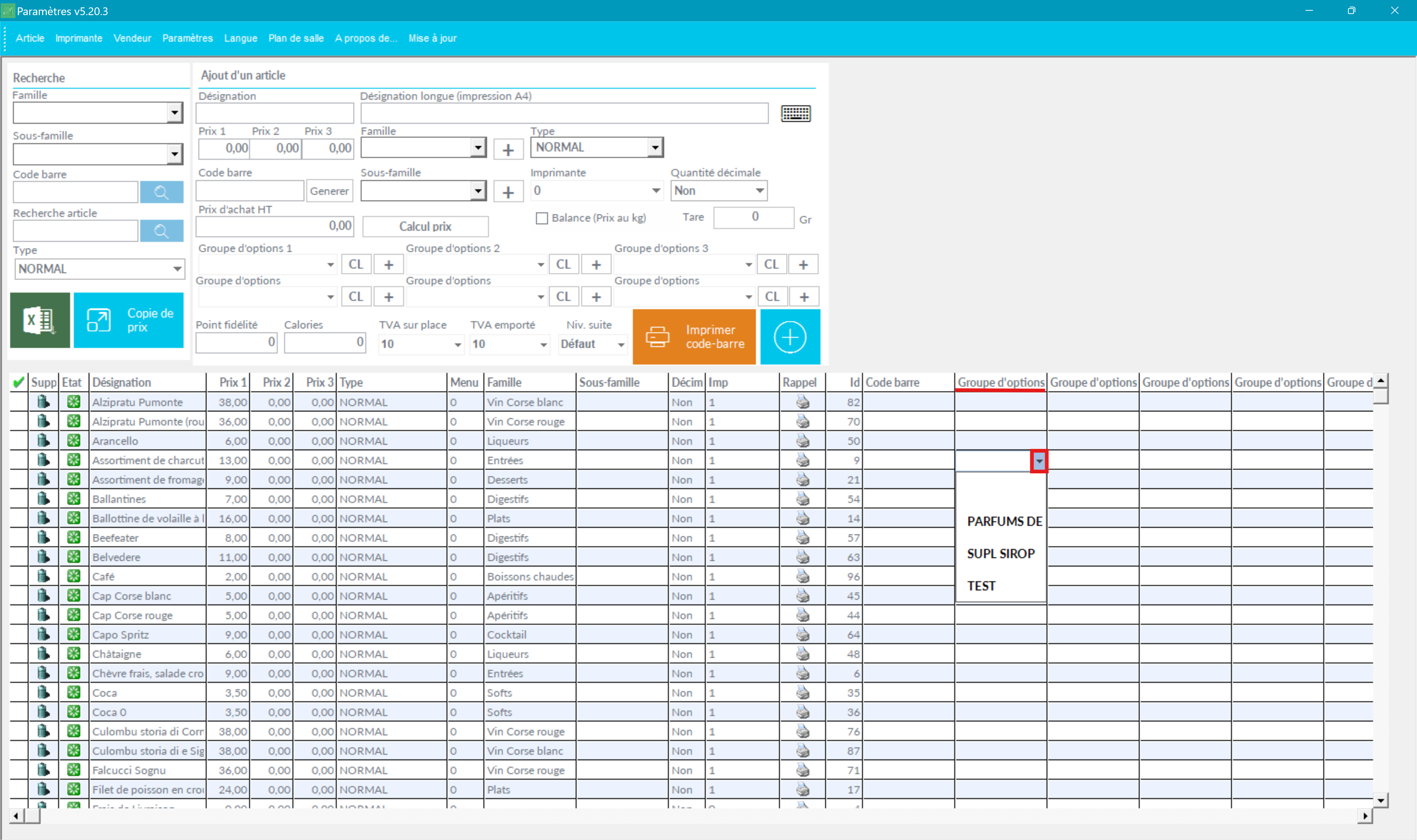This screenshot has width=1417, height=840.
Task: Click the Désignation input field
Action: coord(275,113)
